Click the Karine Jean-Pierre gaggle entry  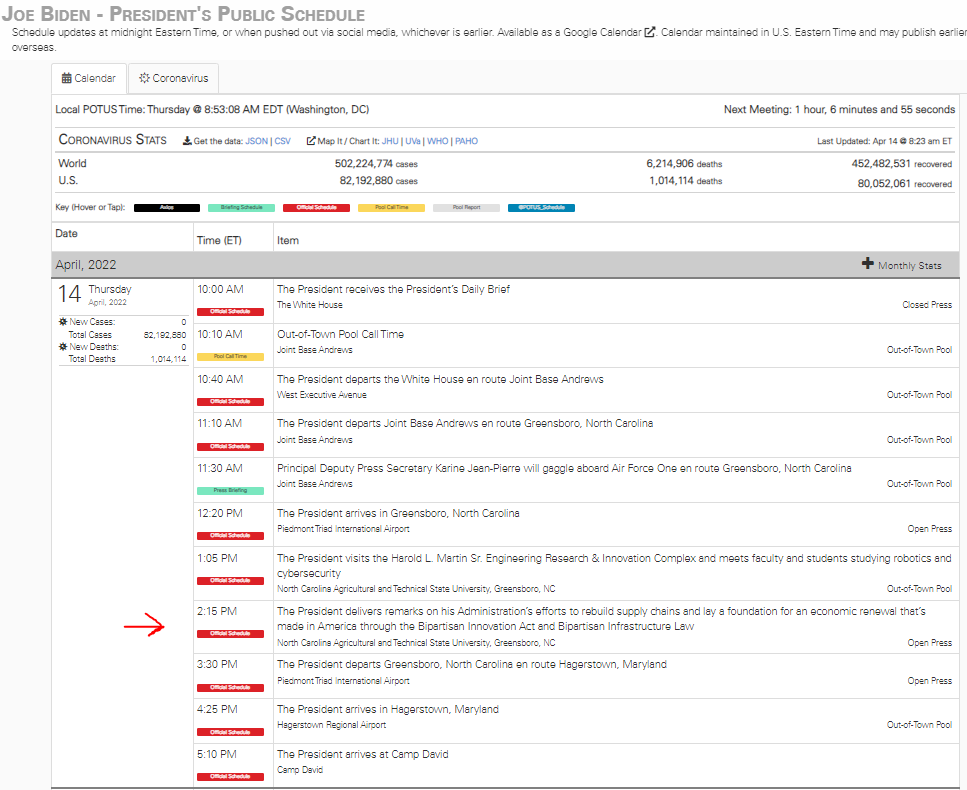(564, 469)
